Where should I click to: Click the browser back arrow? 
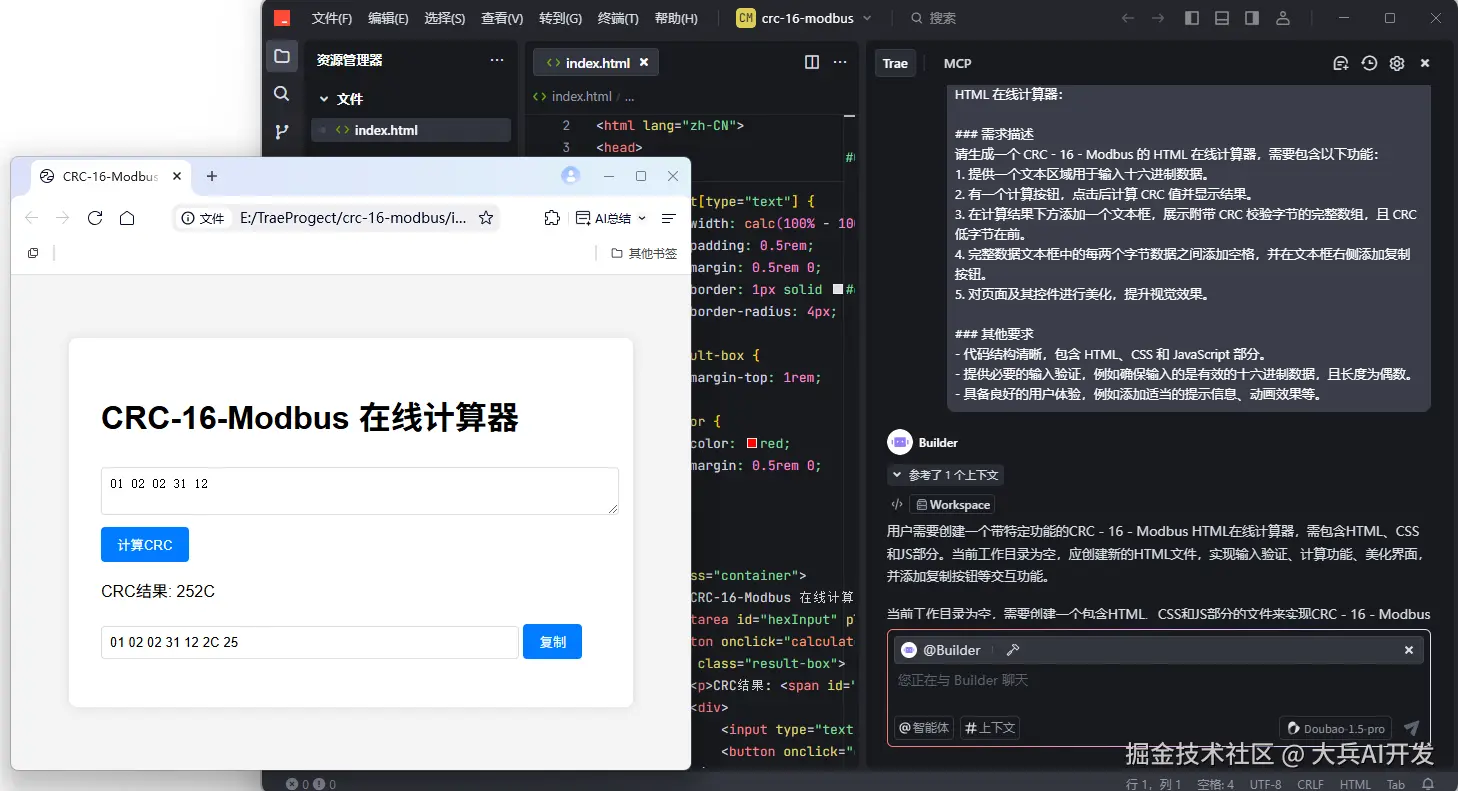[31, 218]
